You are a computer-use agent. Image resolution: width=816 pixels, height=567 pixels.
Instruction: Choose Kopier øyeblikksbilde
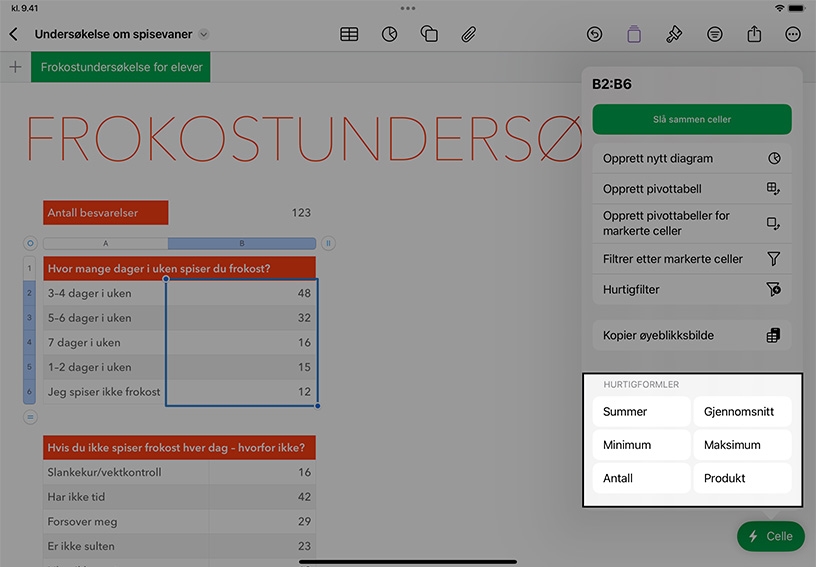(x=692, y=336)
